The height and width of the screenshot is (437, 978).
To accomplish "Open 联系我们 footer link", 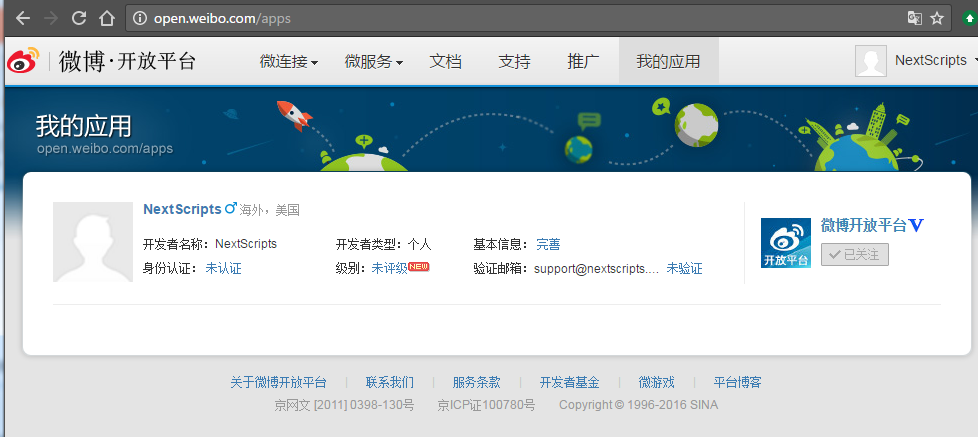I will (x=390, y=382).
